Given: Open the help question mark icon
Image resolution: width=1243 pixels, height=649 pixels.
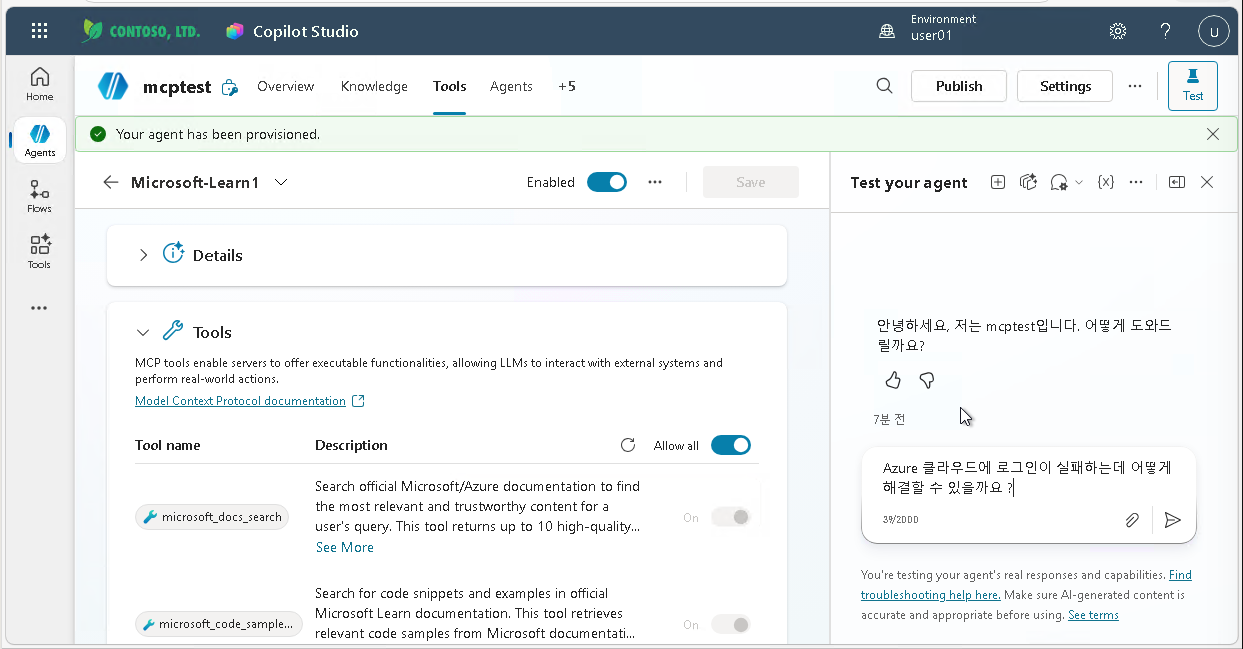Looking at the screenshot, I should coord(1166,31).
